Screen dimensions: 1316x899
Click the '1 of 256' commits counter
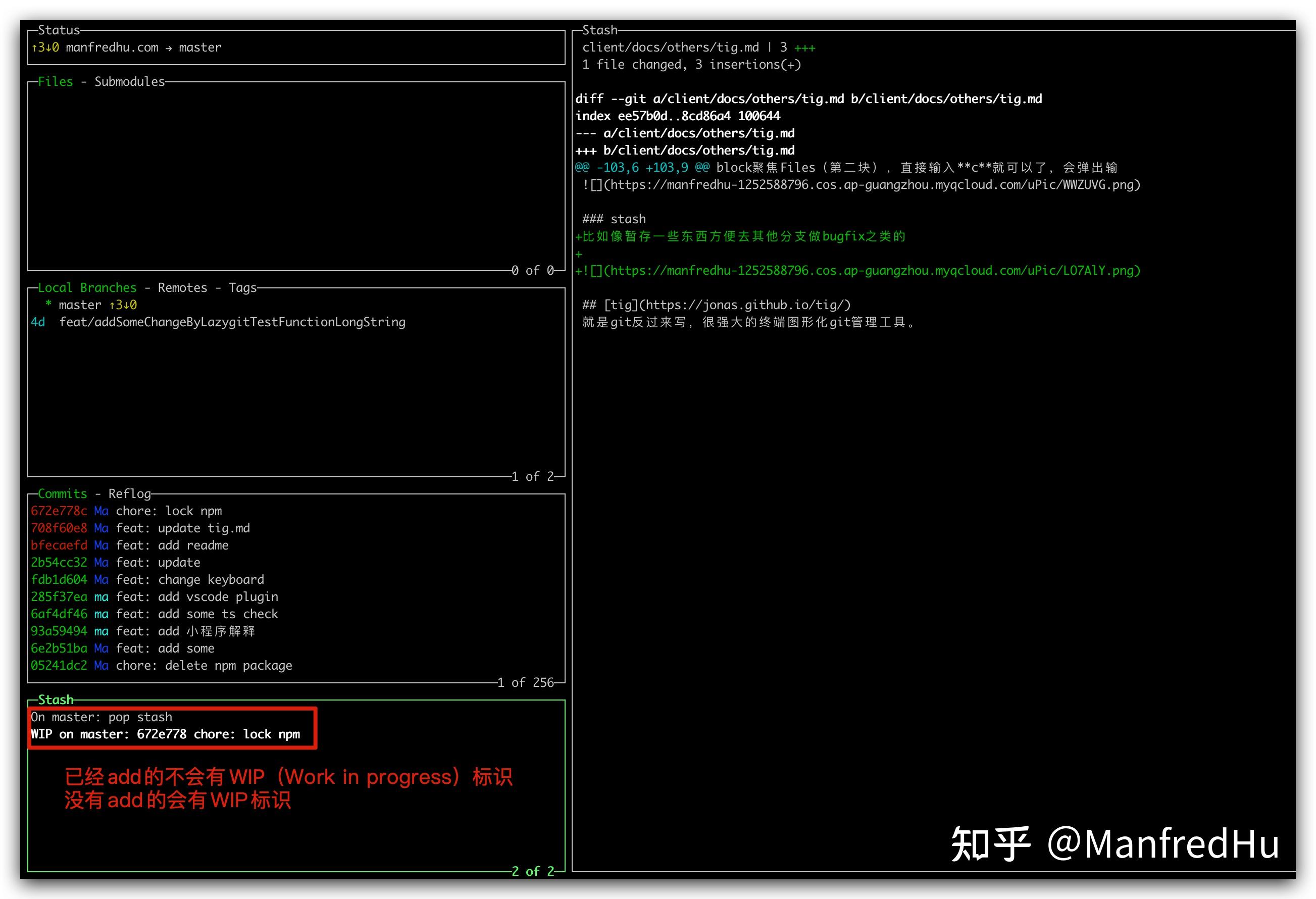point(526,683)
